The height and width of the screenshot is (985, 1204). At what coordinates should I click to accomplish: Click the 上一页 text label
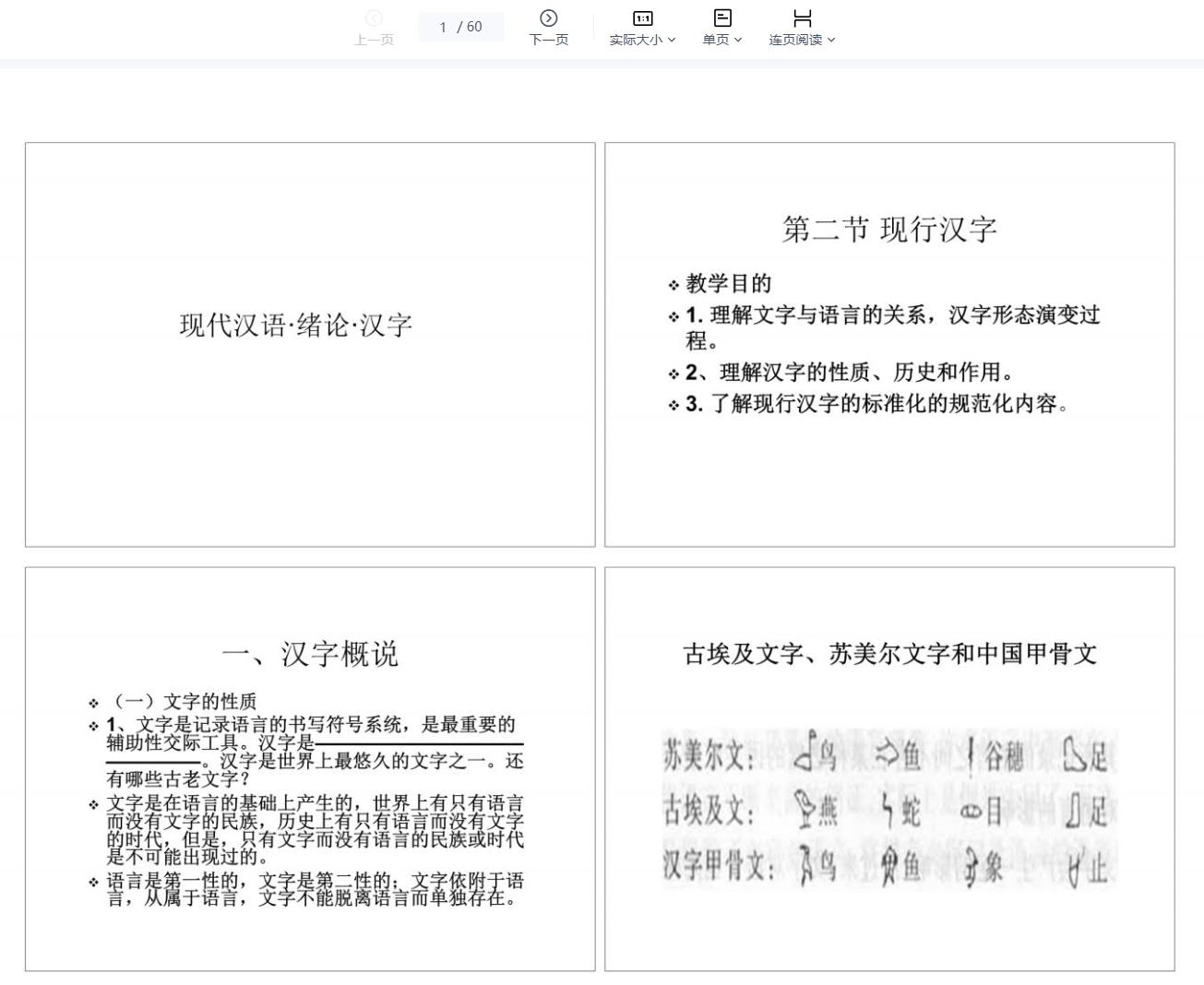[x=374, y=40]
